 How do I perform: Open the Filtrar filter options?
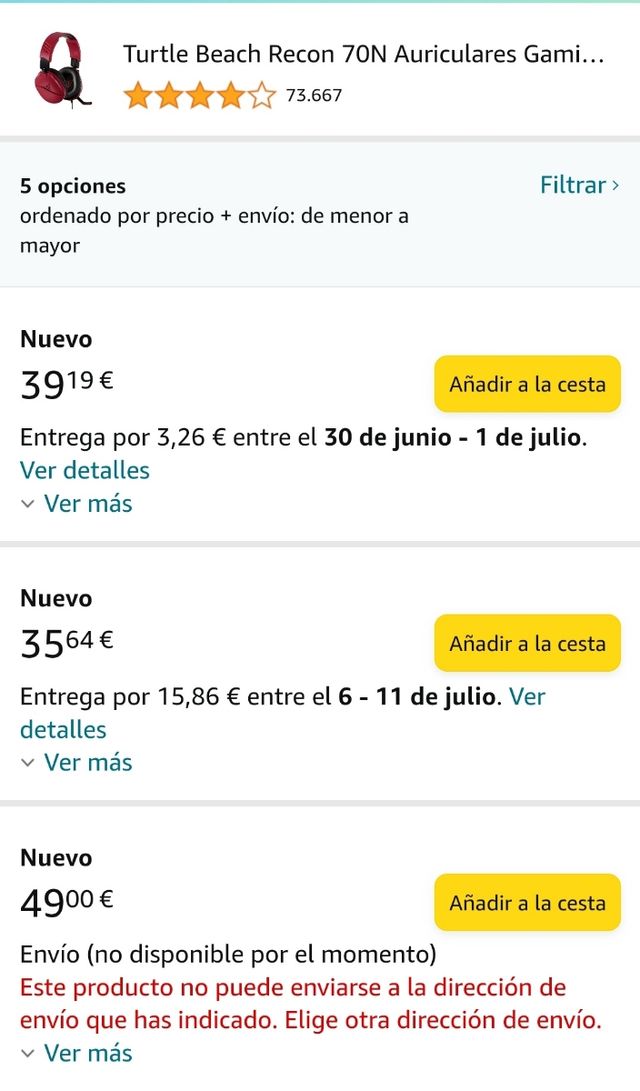pos(575,185)
